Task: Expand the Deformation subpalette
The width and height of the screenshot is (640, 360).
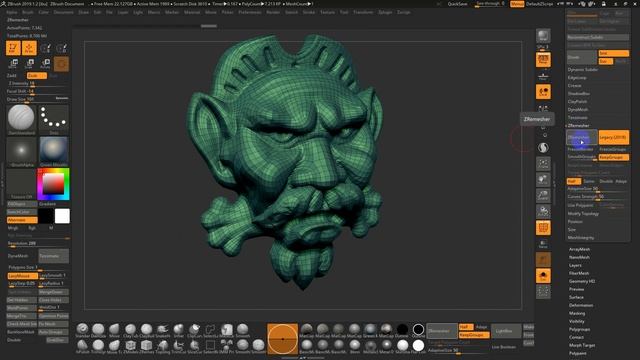Action: 581,305
